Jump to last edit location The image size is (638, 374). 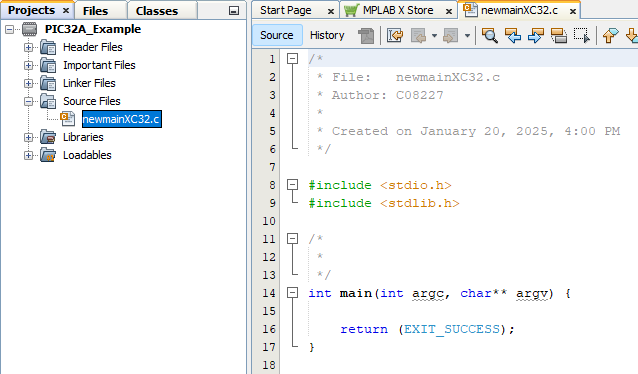[395, 36]
